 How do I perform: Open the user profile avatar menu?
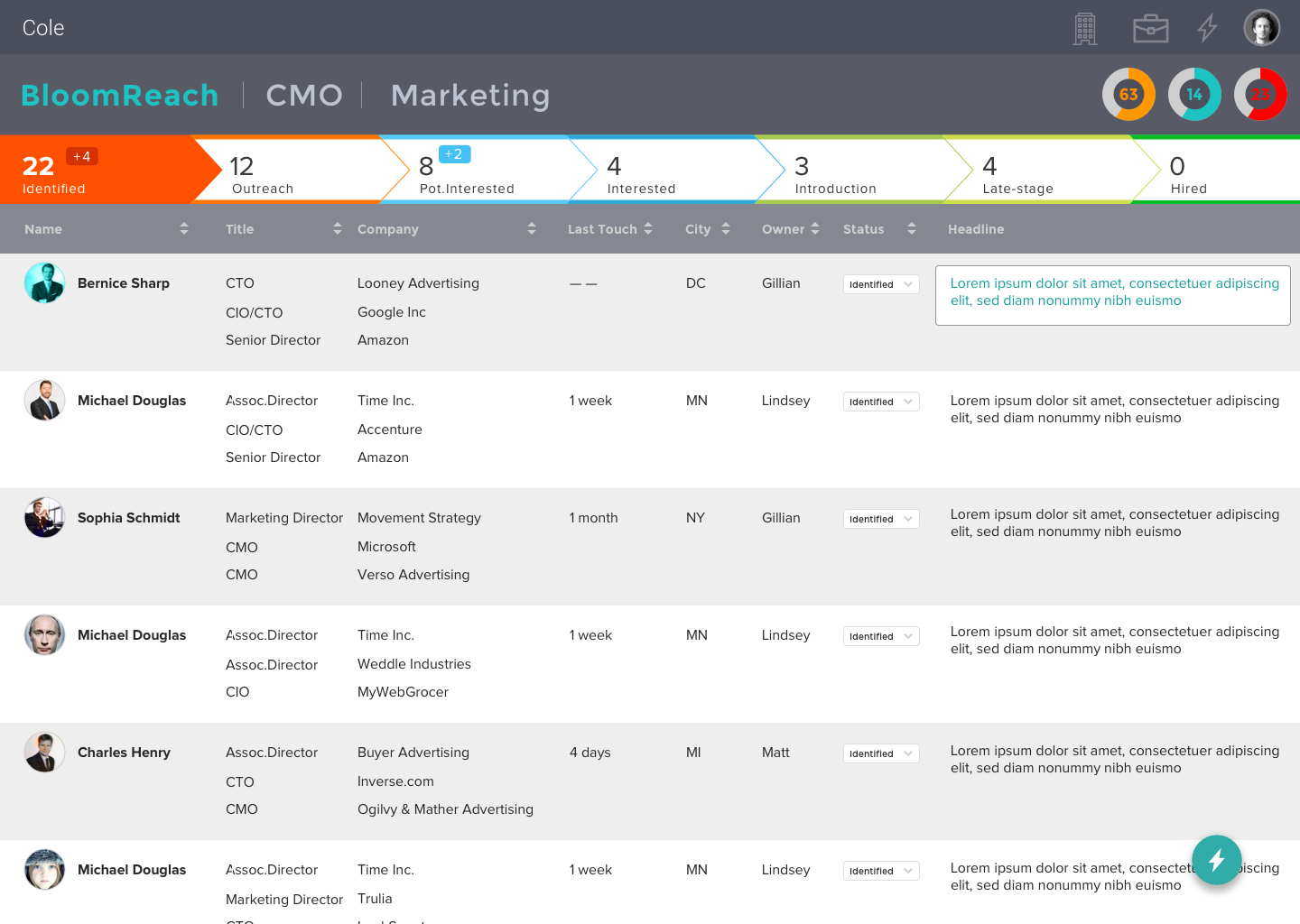1261,27
